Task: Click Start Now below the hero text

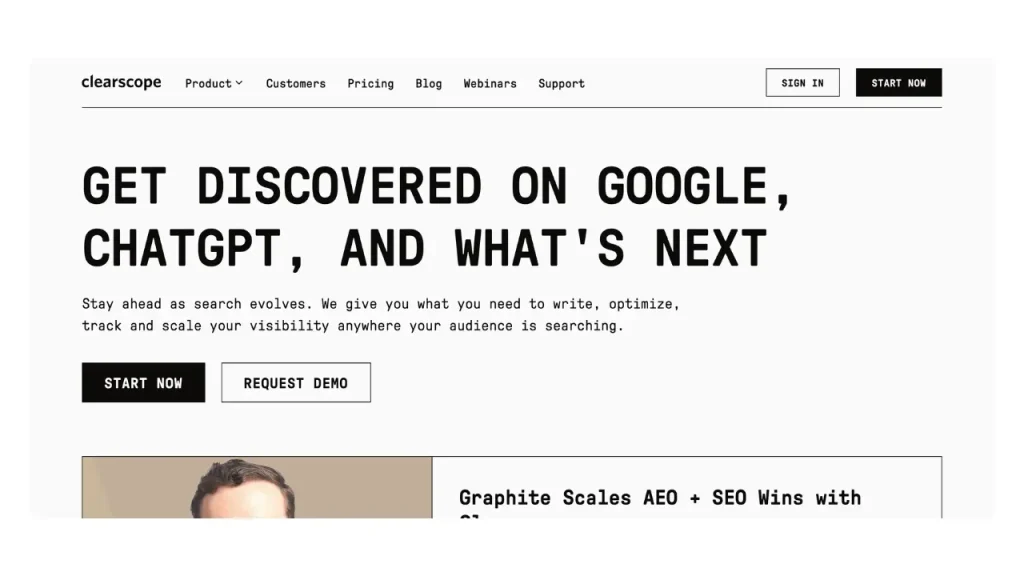Action: [x=144, y=383]
